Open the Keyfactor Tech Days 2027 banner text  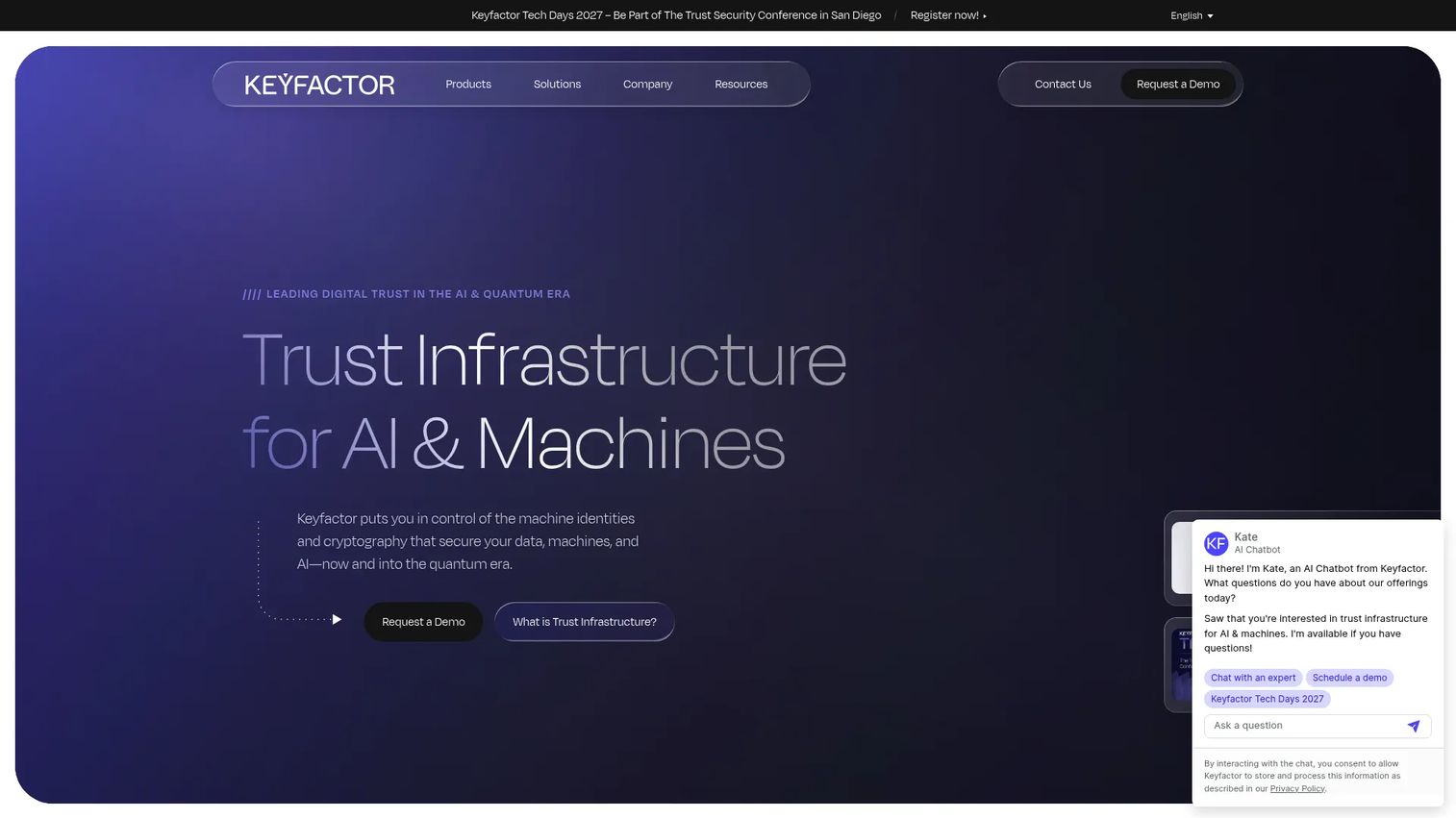pyautogui.click(x=676, y=15)
